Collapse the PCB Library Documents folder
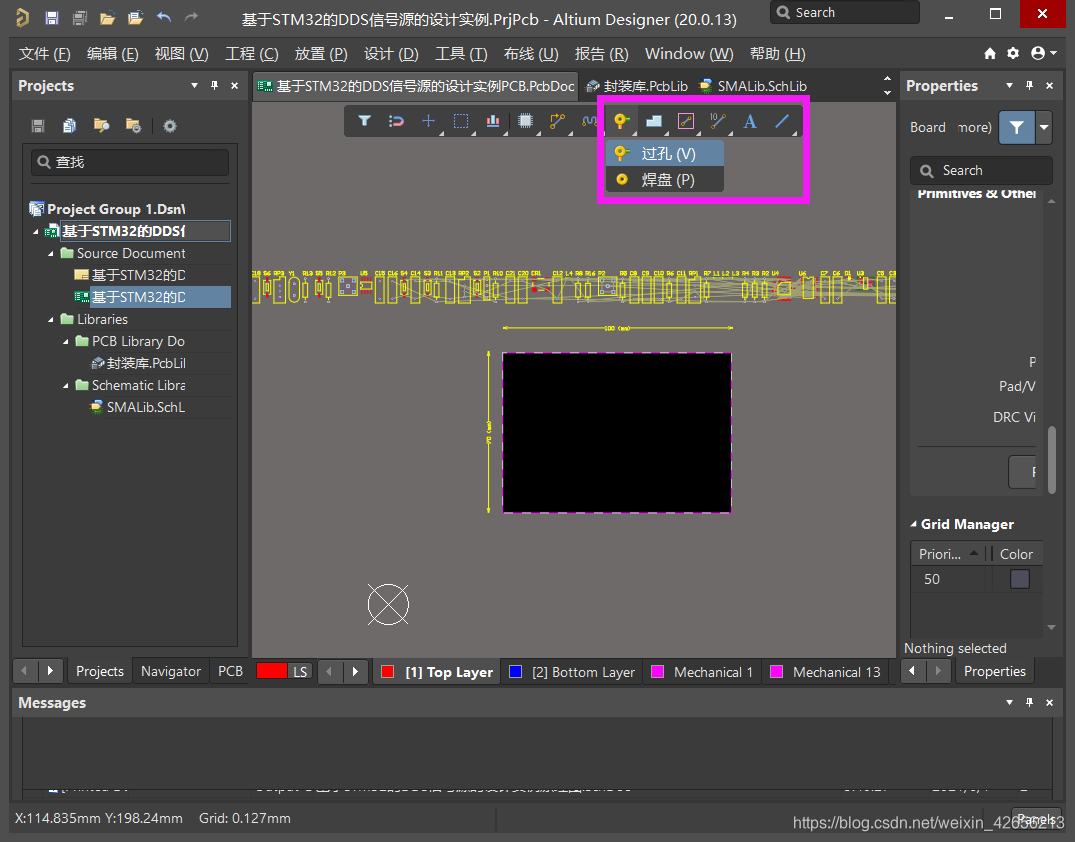Image resolution: width=1075 pixels, height=842 pixels. (x=66, y=341)
